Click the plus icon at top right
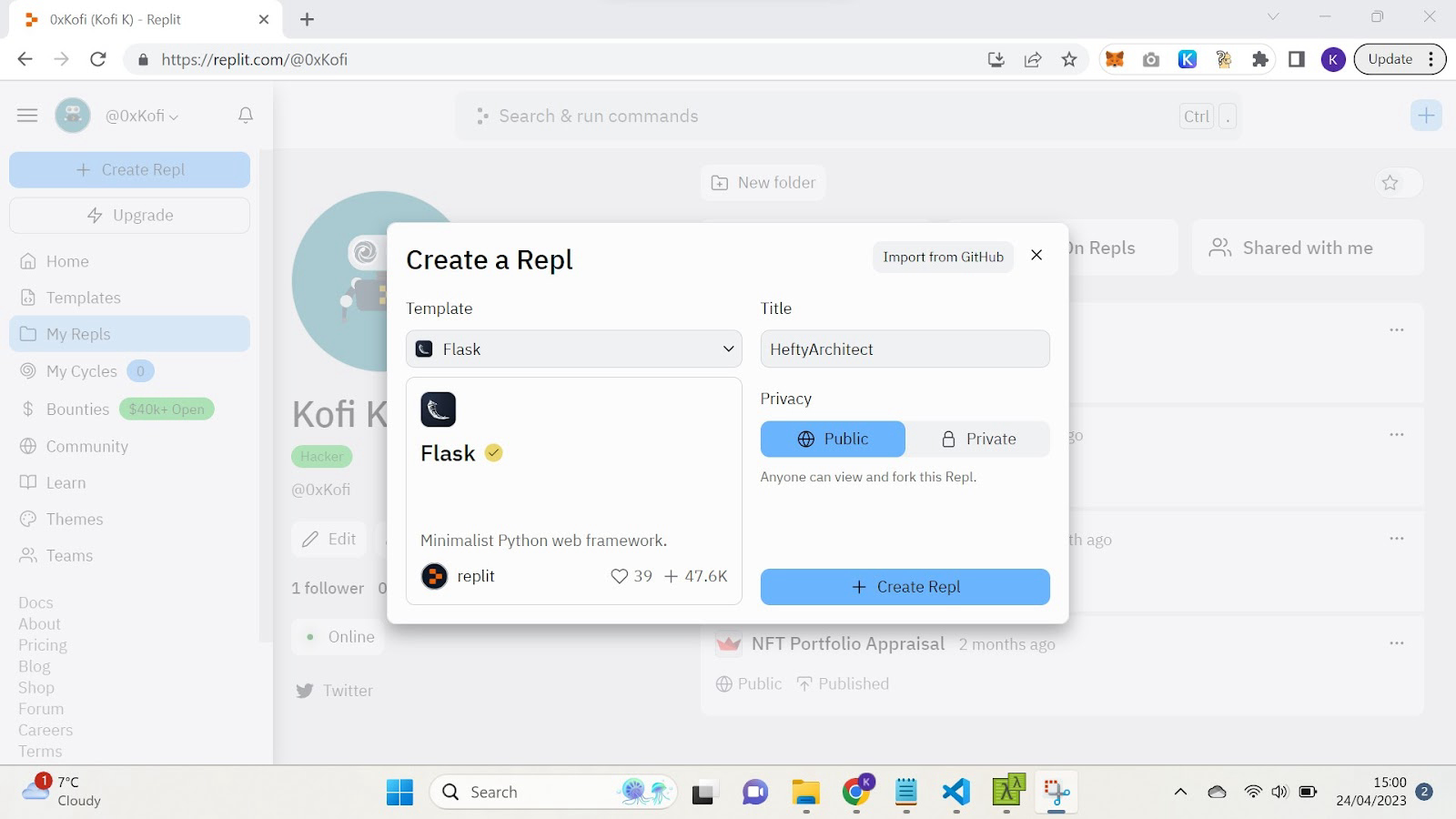The width and height of the screenshot is (1456, 819). 1425,116
